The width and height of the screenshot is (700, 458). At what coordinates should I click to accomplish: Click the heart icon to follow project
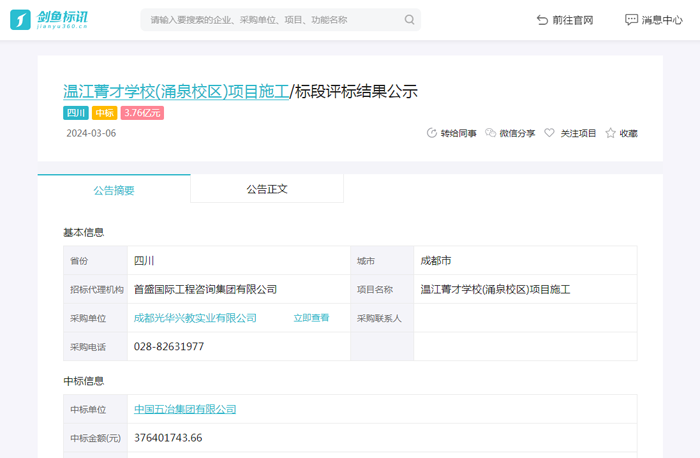[x=549, y=133]
